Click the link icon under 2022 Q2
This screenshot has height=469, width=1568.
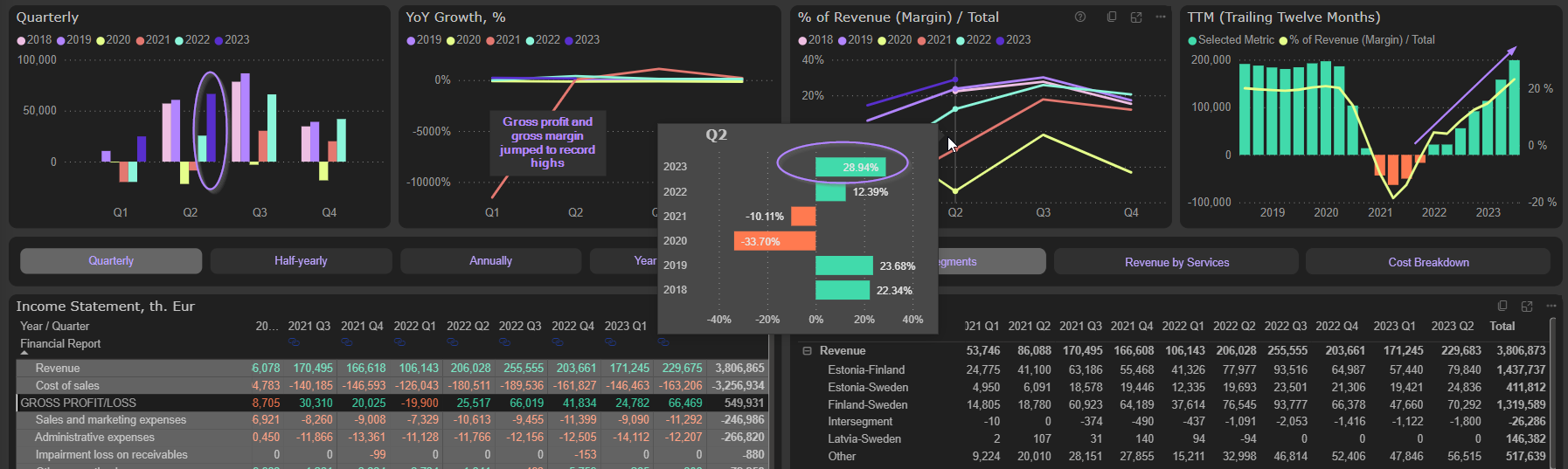pyautogui.click(x=452, y=342)
